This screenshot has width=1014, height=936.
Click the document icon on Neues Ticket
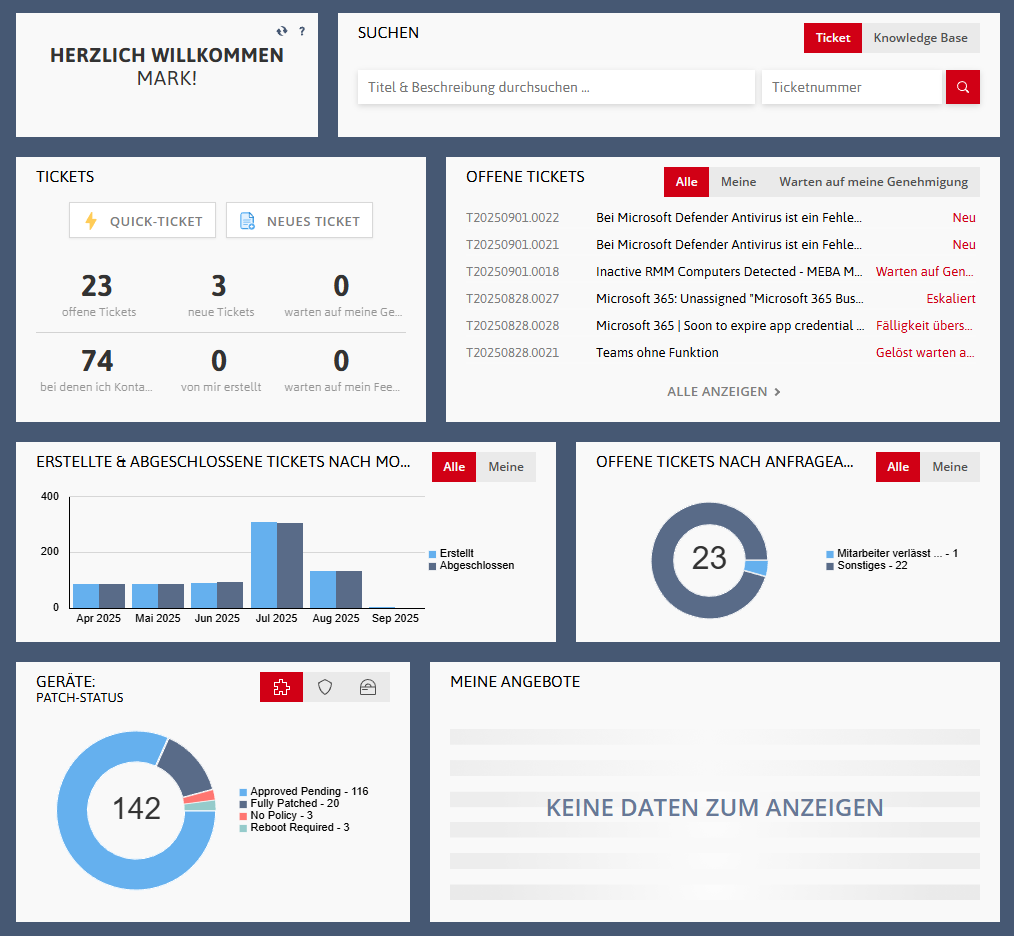pos(247,221)
